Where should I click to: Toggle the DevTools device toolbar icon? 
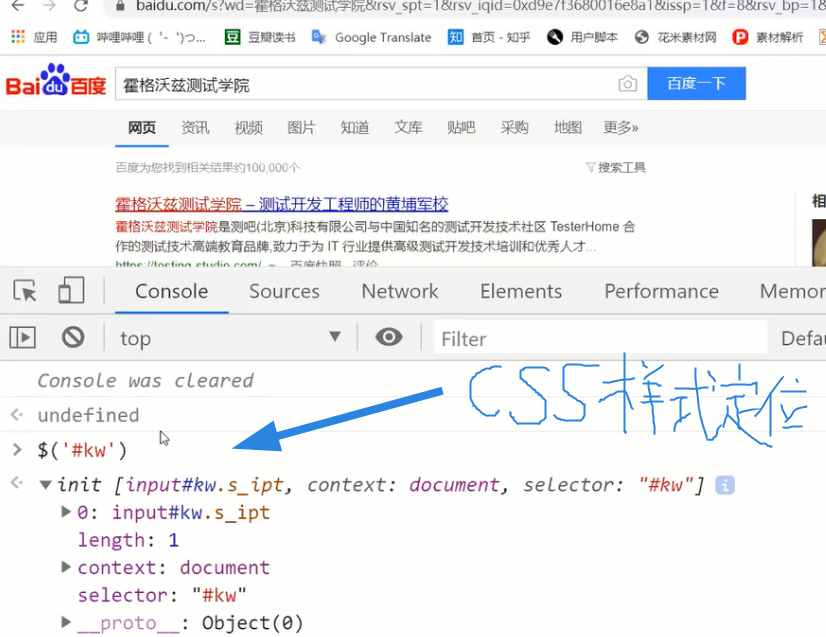[x=71, y=290]
